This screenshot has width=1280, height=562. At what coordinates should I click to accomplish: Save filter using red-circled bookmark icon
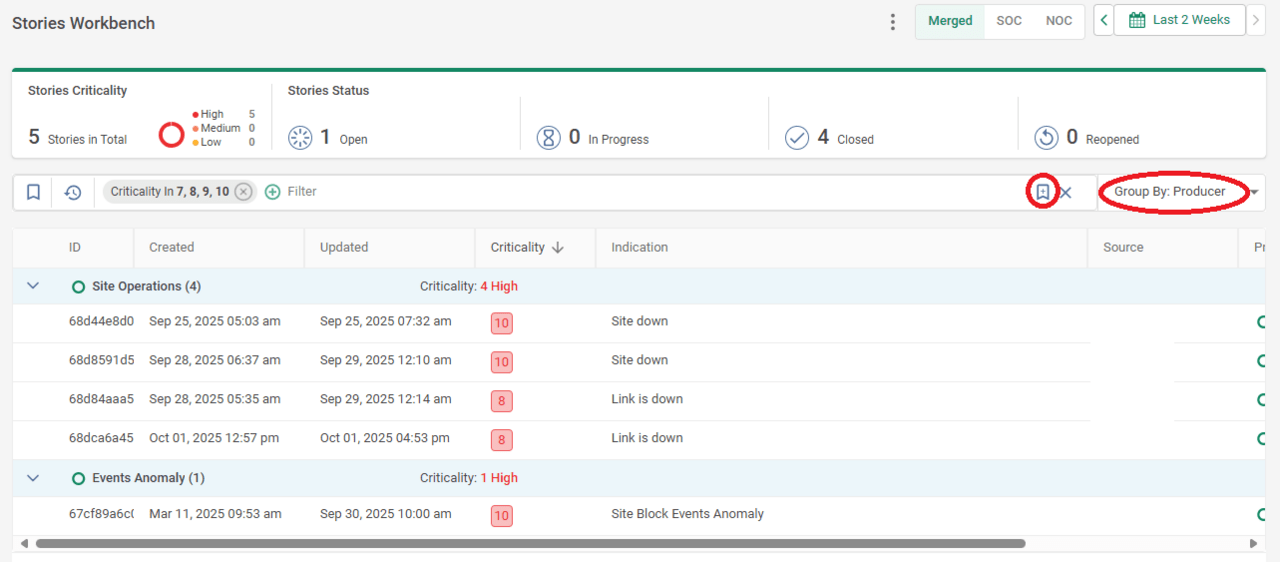point(1042,192)
